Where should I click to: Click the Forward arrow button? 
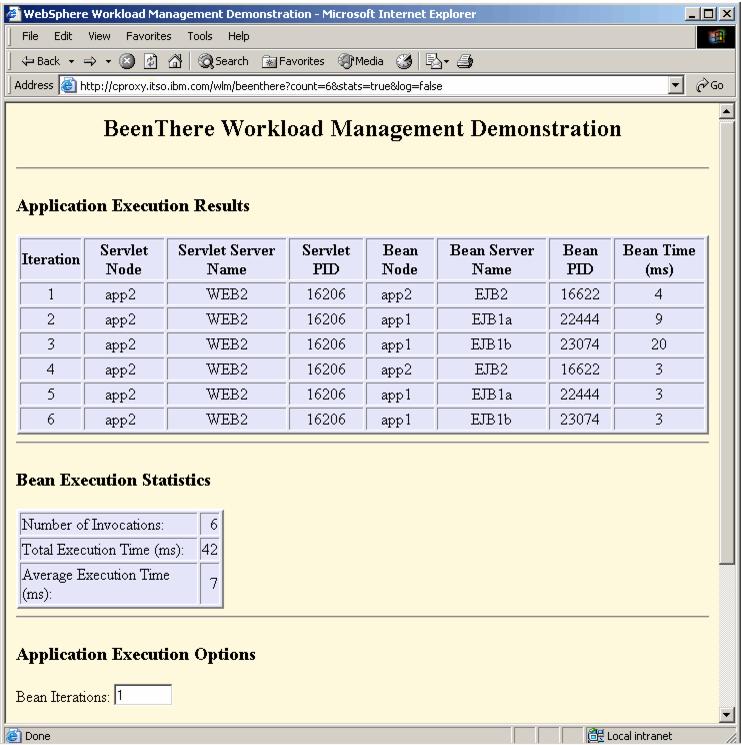point(90,61)
